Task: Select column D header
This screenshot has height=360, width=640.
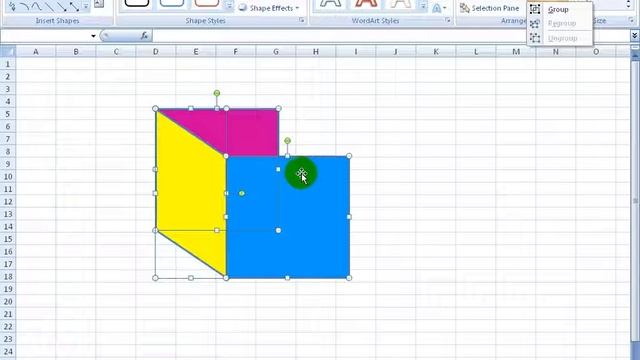Action: pyautogui.click(x=156, y=52)
